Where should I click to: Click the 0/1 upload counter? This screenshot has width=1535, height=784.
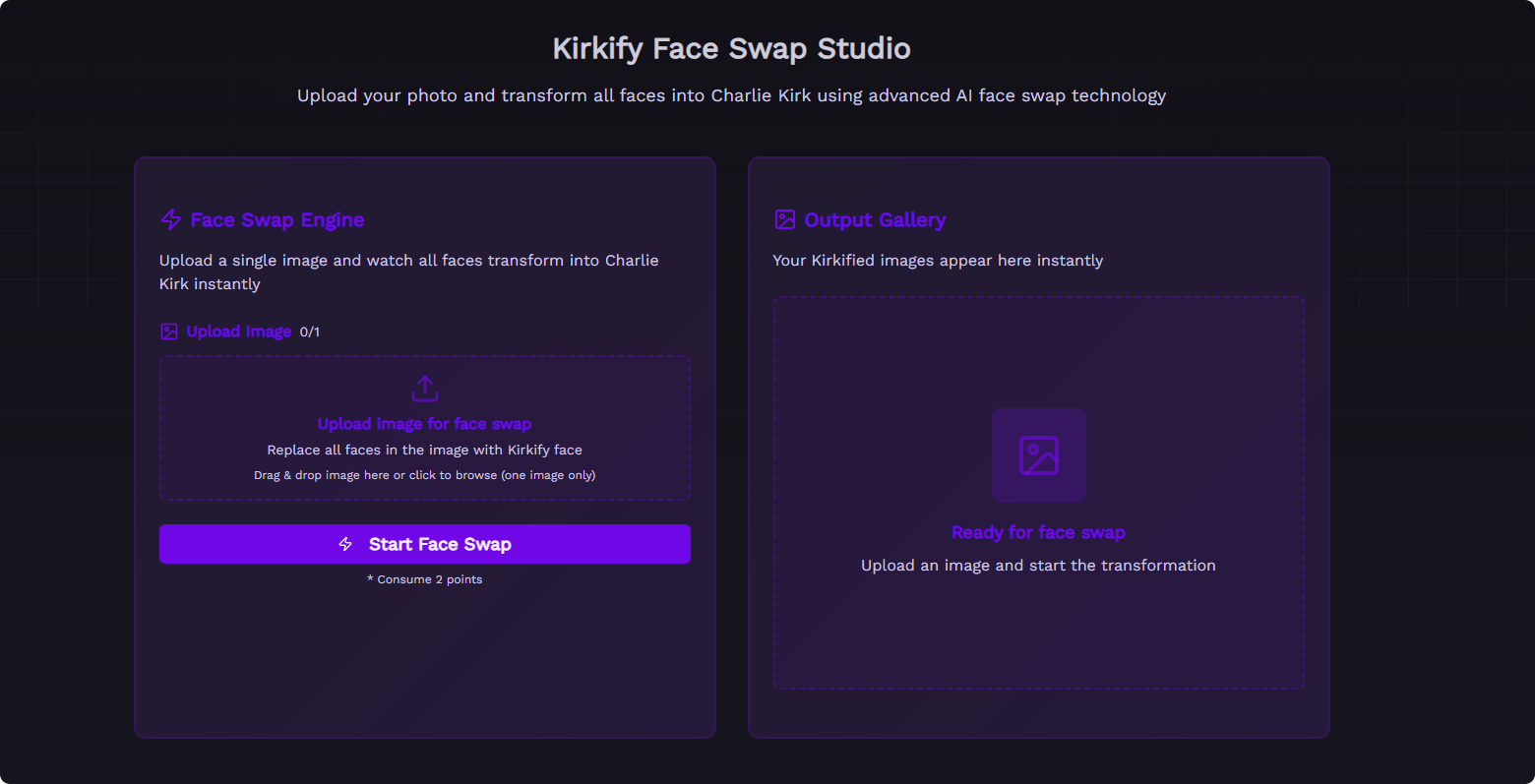(x=311, y=331)
